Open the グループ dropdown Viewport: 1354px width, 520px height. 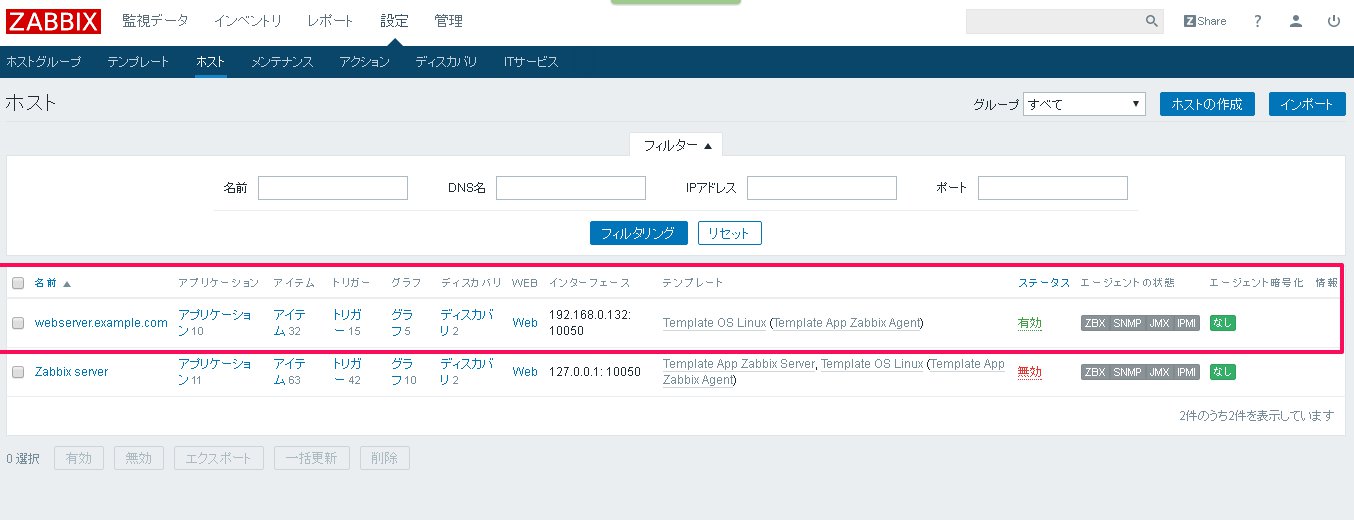1084,104
